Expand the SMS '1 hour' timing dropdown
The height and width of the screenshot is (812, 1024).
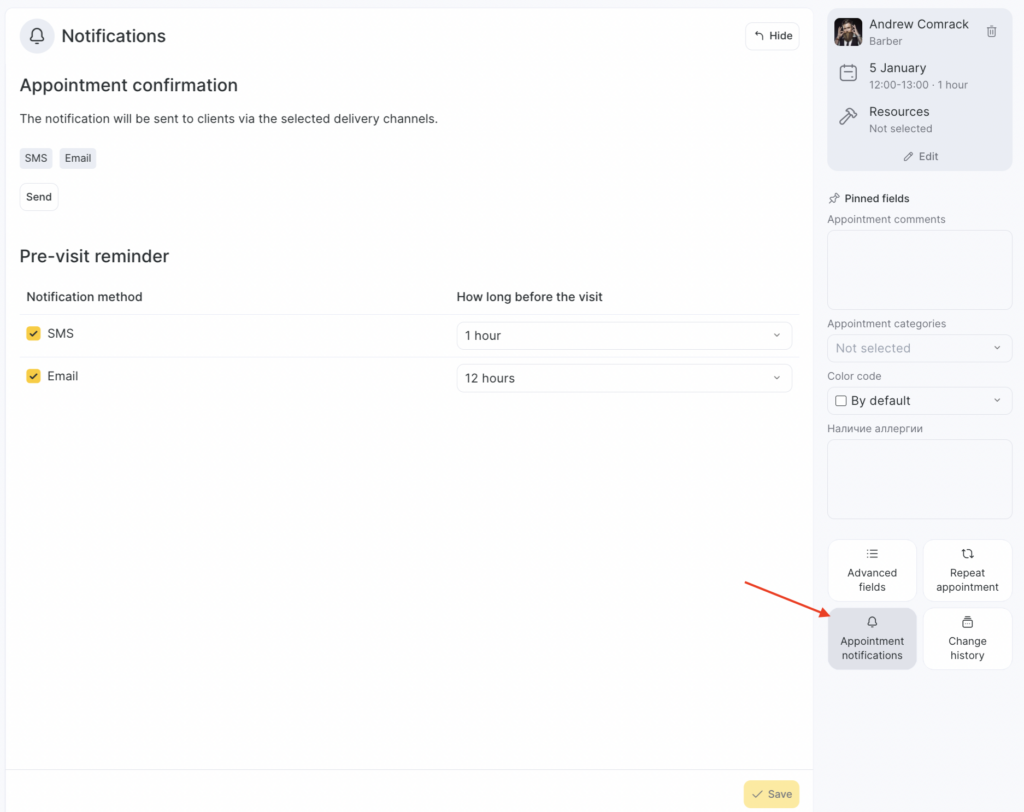623,336
